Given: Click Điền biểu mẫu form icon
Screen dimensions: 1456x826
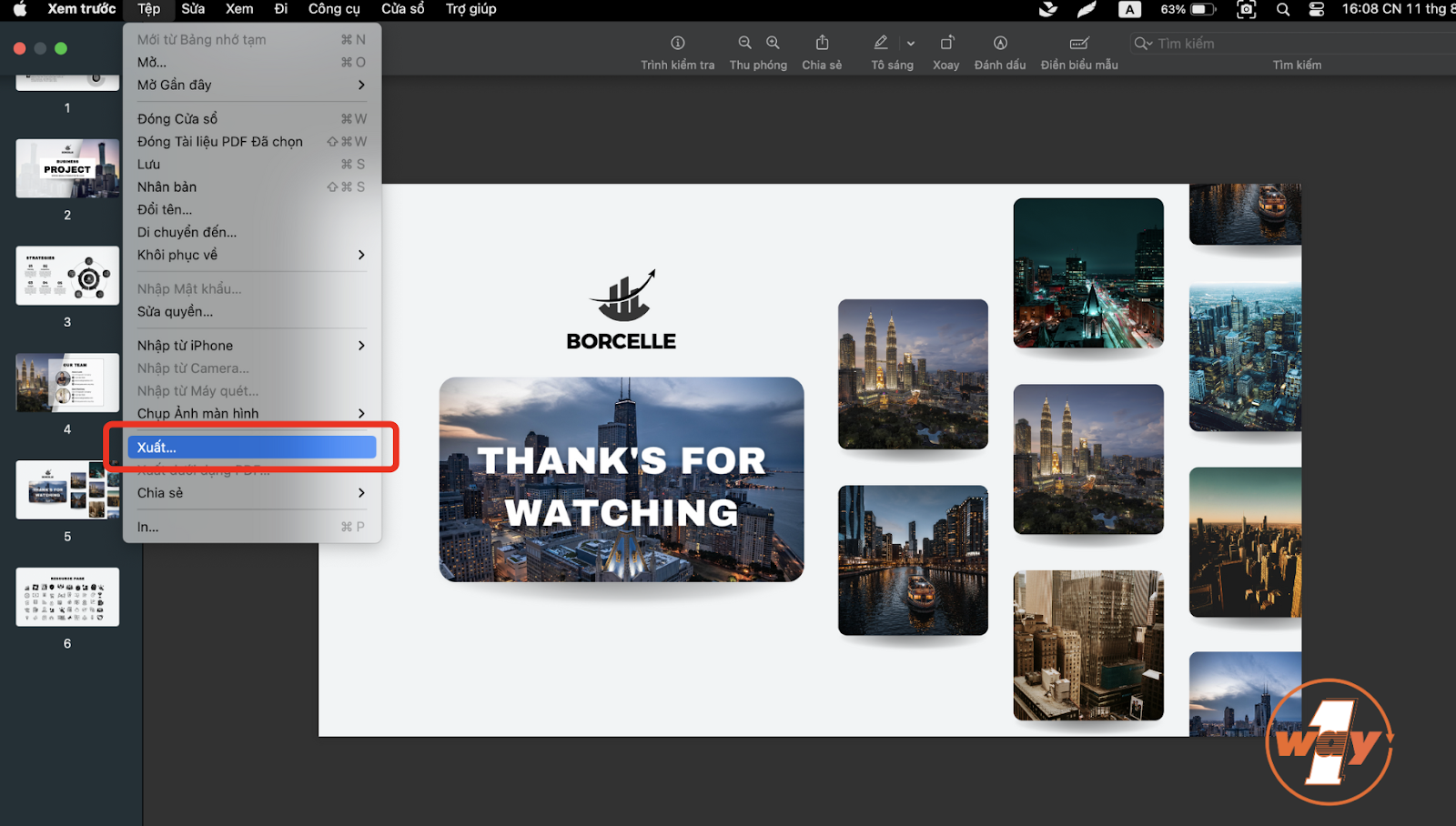Looking at the screenshot, I should pyautogui.click(x=1079, y=43).
